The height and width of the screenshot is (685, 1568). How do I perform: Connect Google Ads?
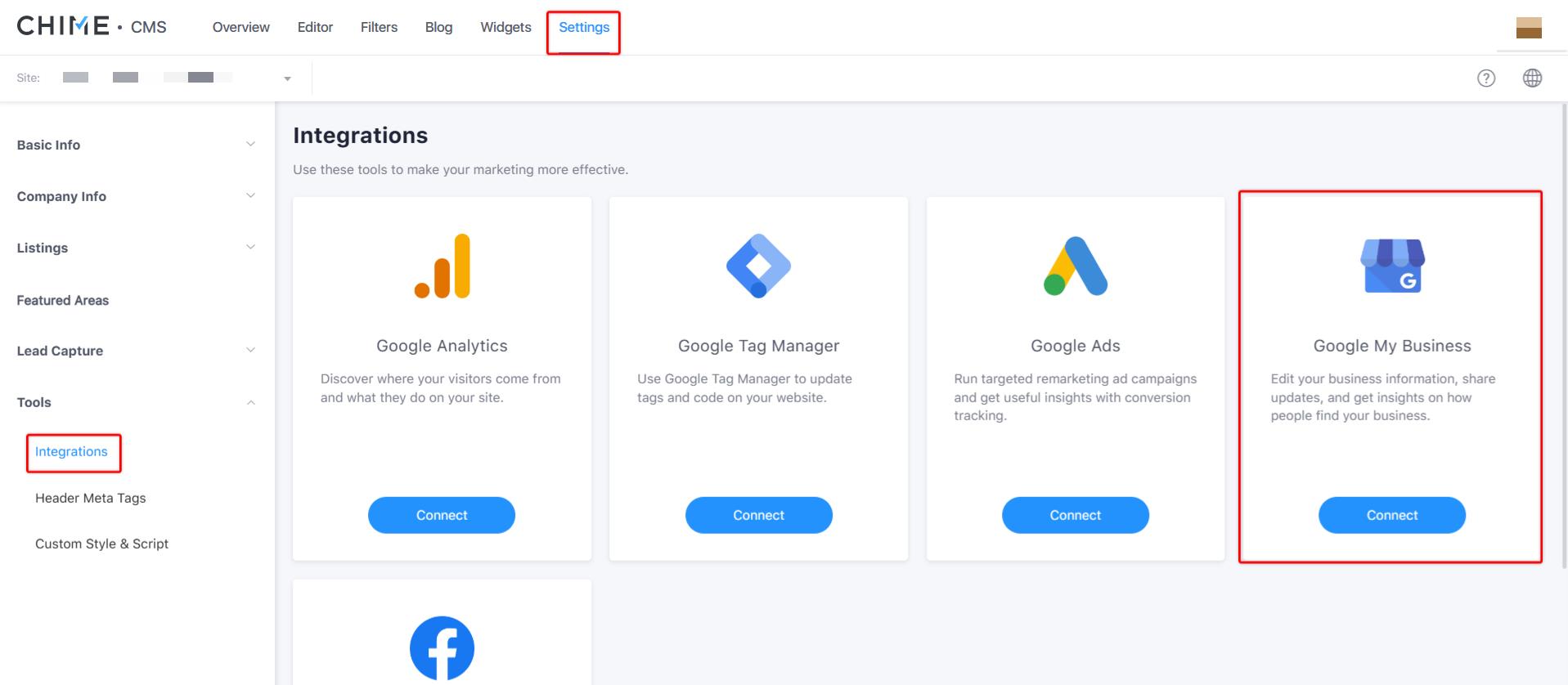[x=1076, y=515]
